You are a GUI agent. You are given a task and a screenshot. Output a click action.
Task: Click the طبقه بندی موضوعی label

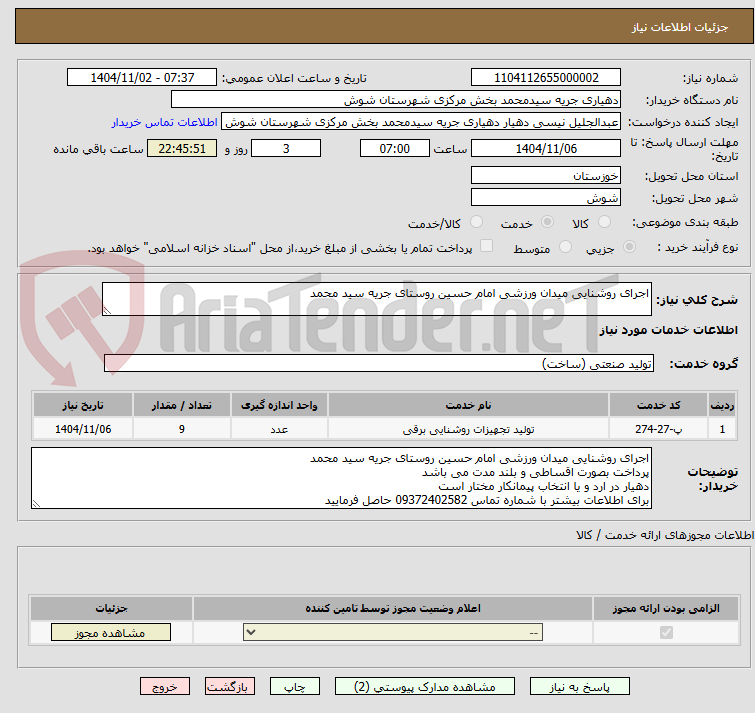(685, 222)
